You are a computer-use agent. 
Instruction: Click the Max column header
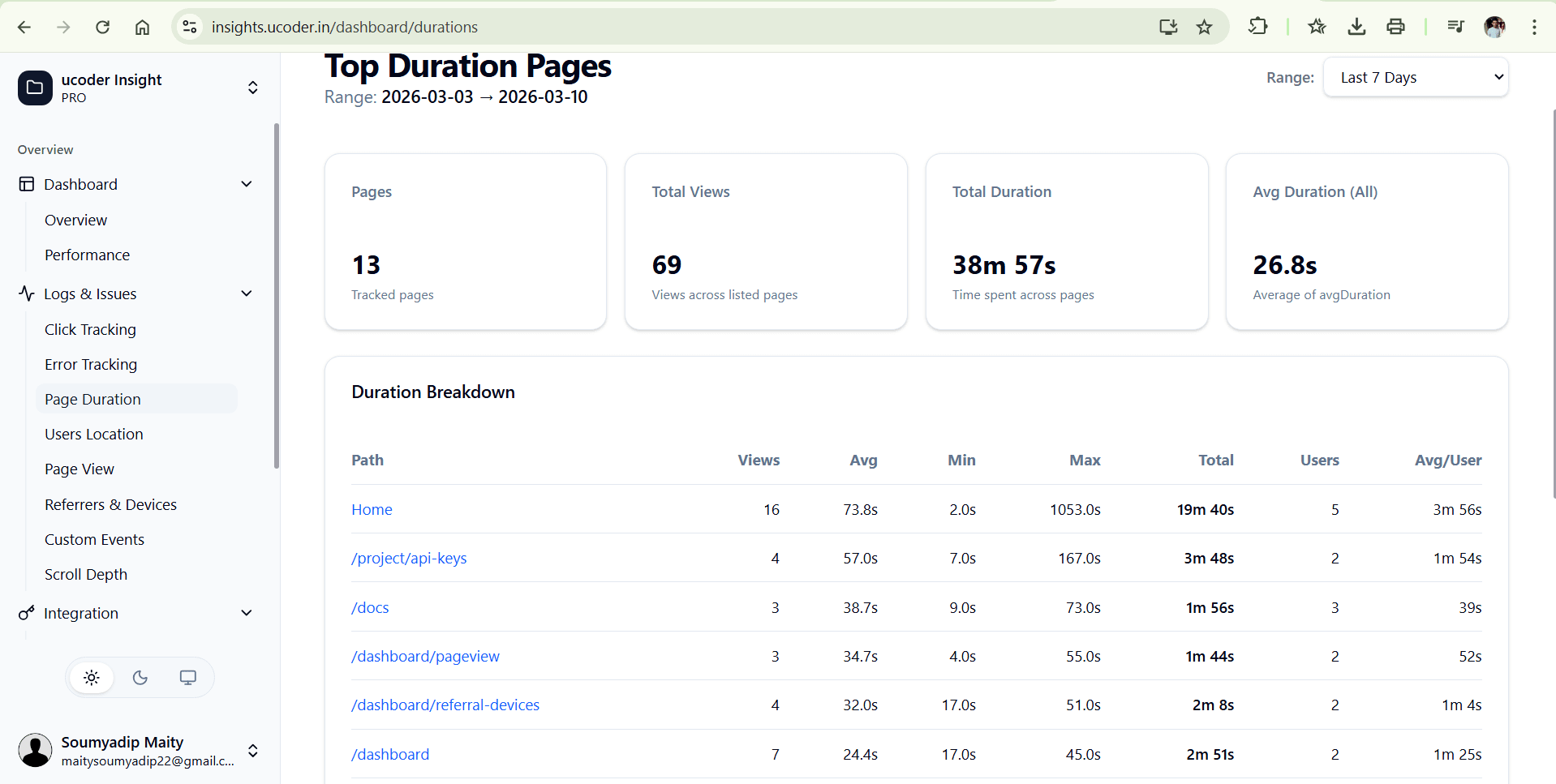coord(1085,460)
